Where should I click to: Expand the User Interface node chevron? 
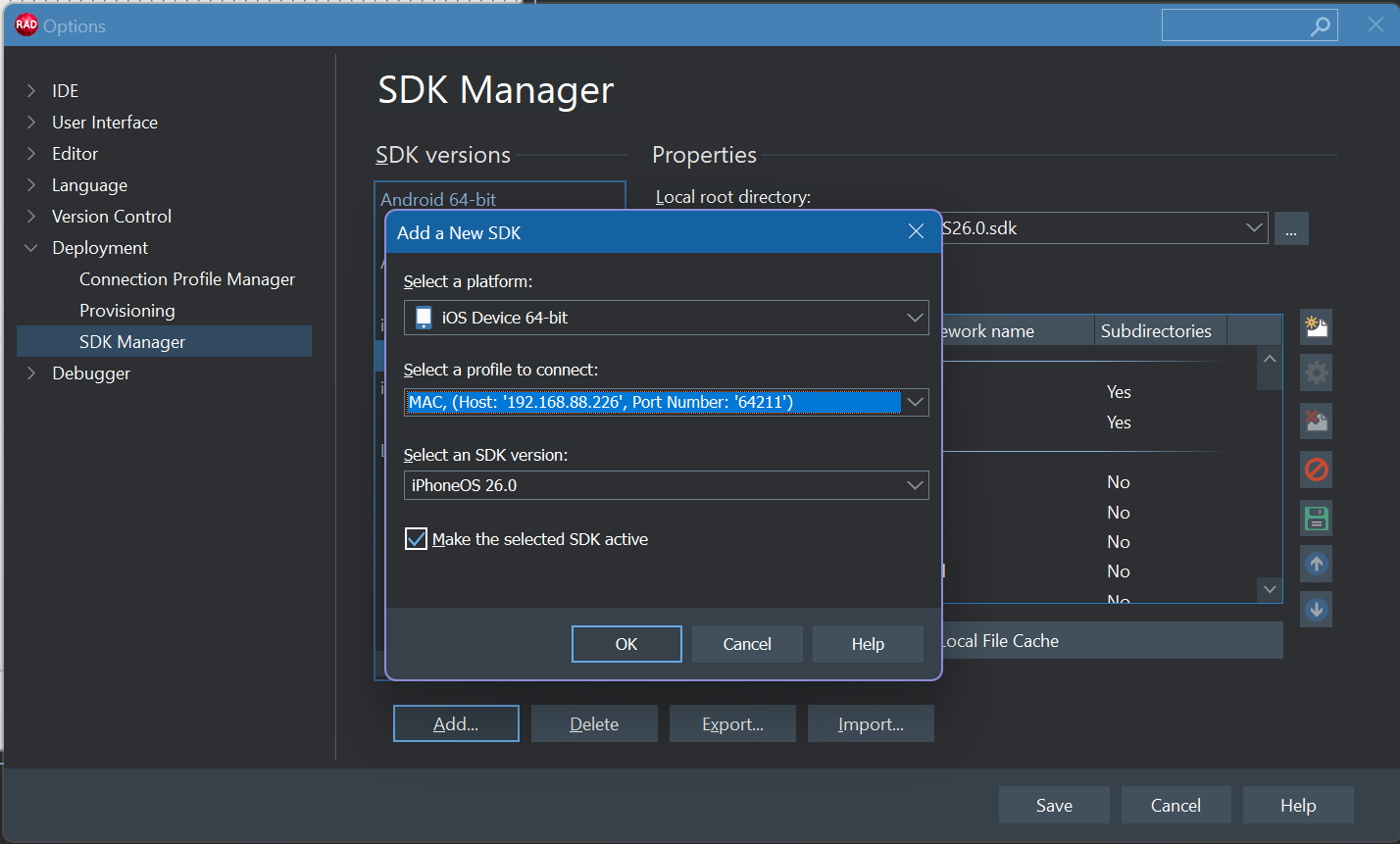click(31, 123)
